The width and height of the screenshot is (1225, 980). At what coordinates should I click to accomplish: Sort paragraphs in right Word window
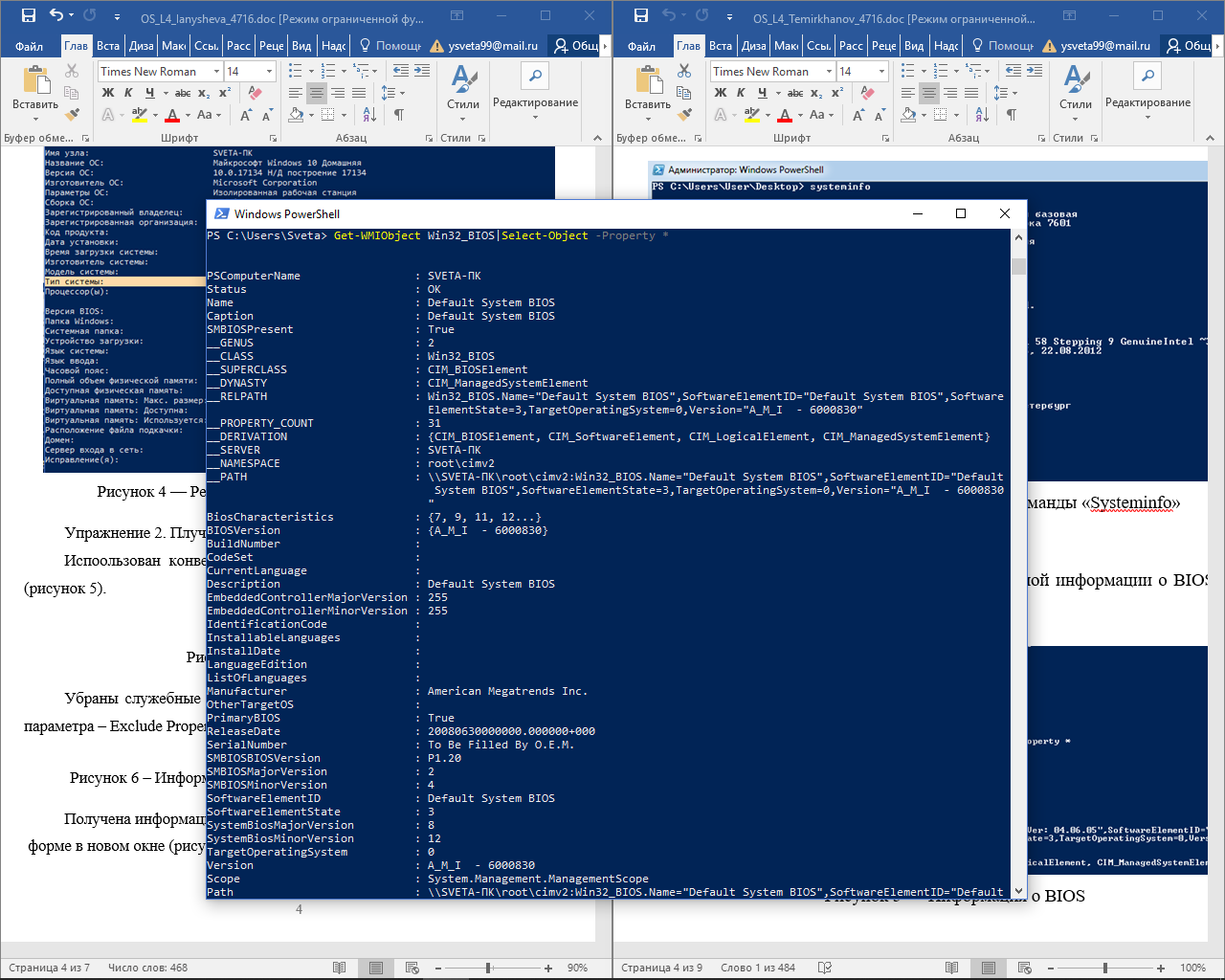pos(982,115)
